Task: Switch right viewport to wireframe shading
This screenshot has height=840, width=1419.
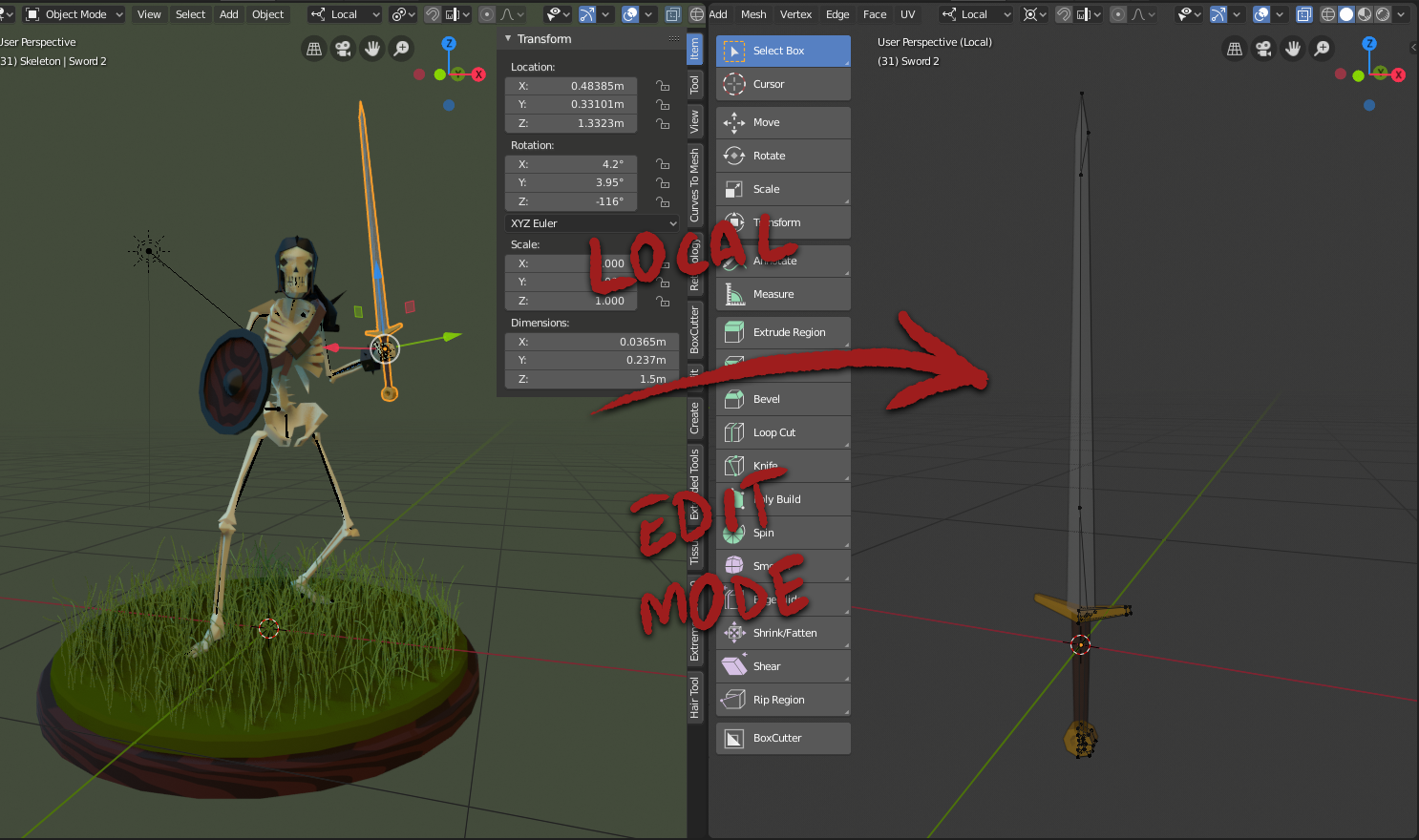Action: click(1328, 14)
